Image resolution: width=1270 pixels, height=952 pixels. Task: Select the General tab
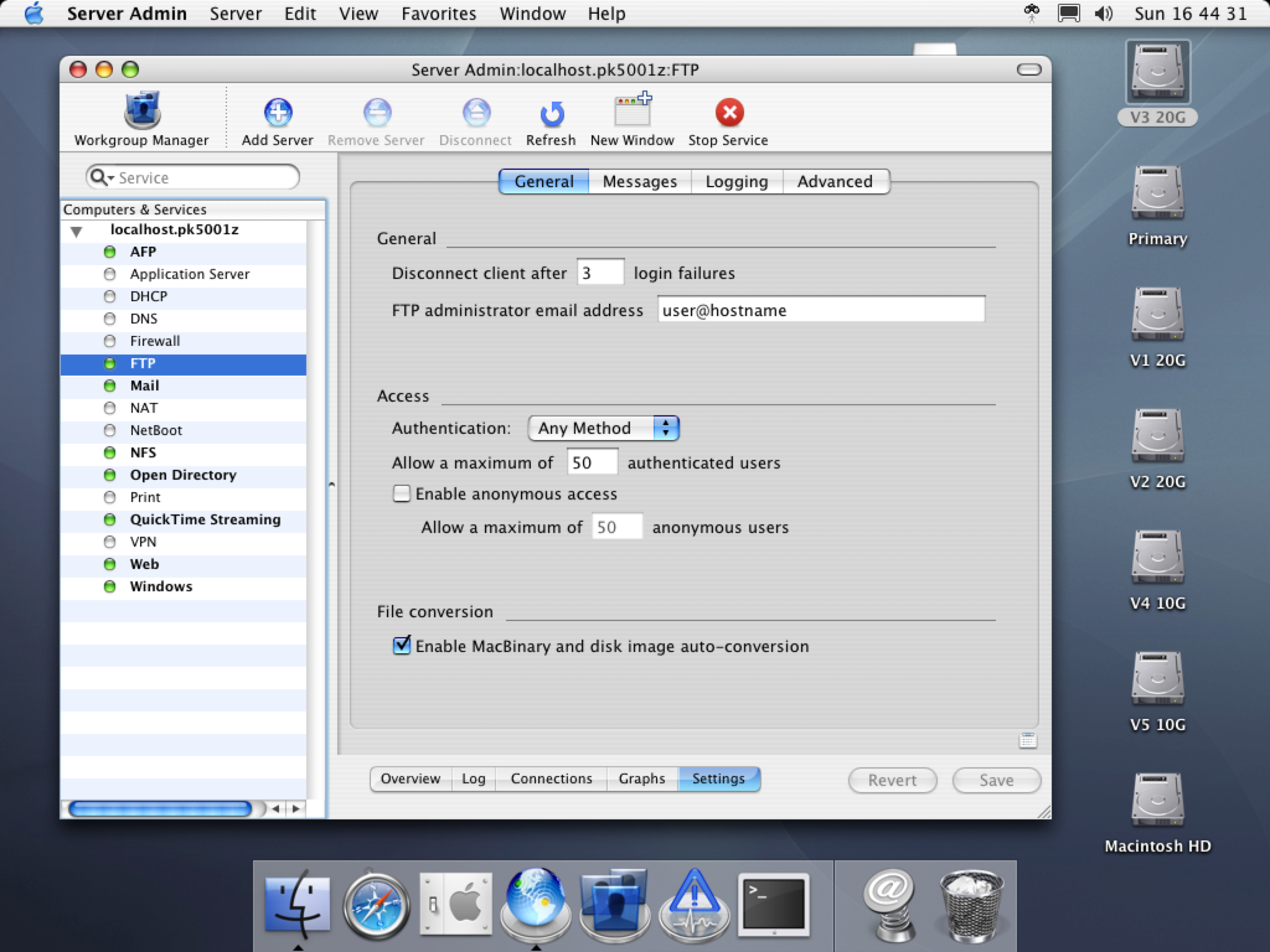tap(544, 182)
